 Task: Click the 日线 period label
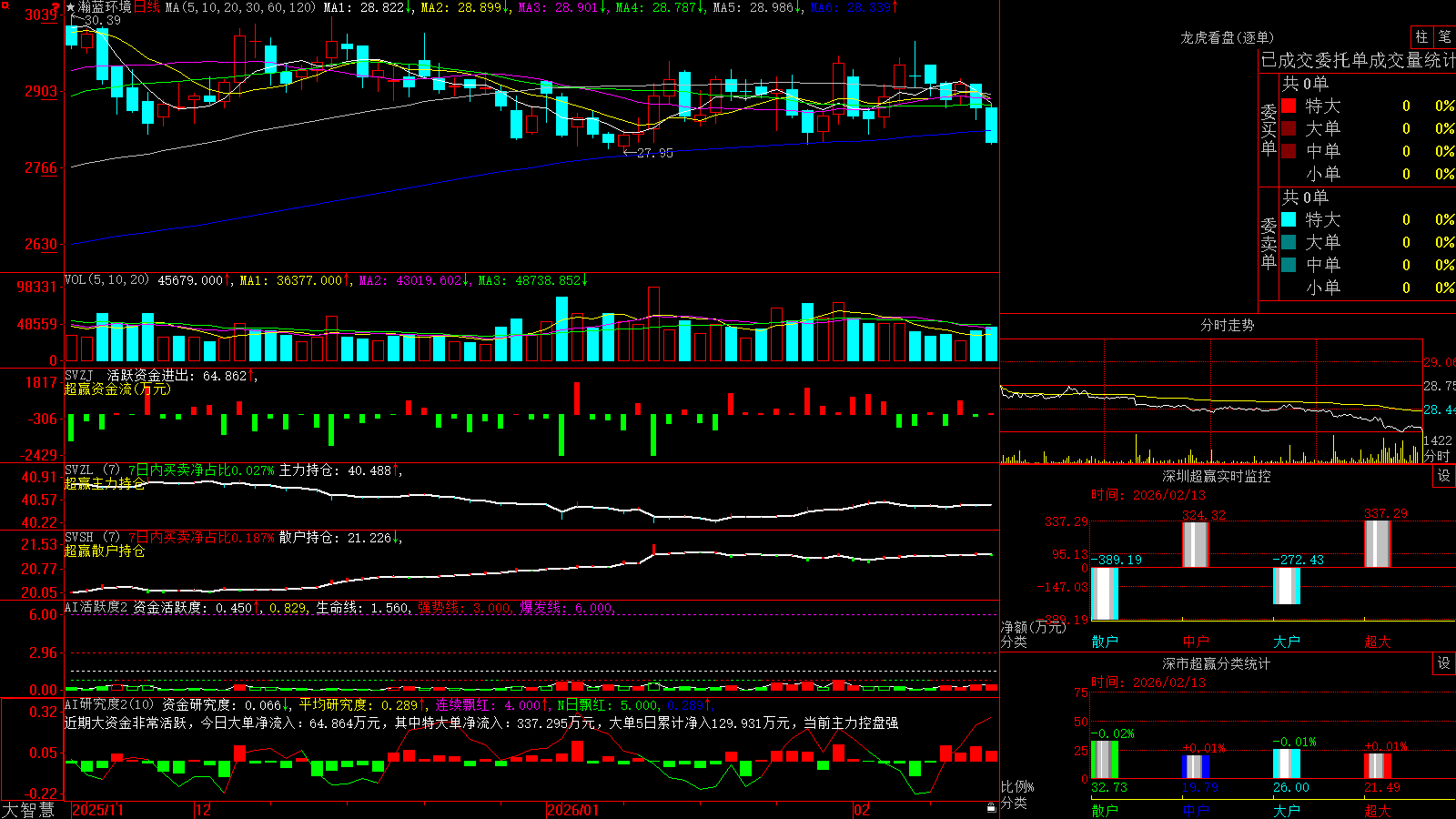coord(147,7)
